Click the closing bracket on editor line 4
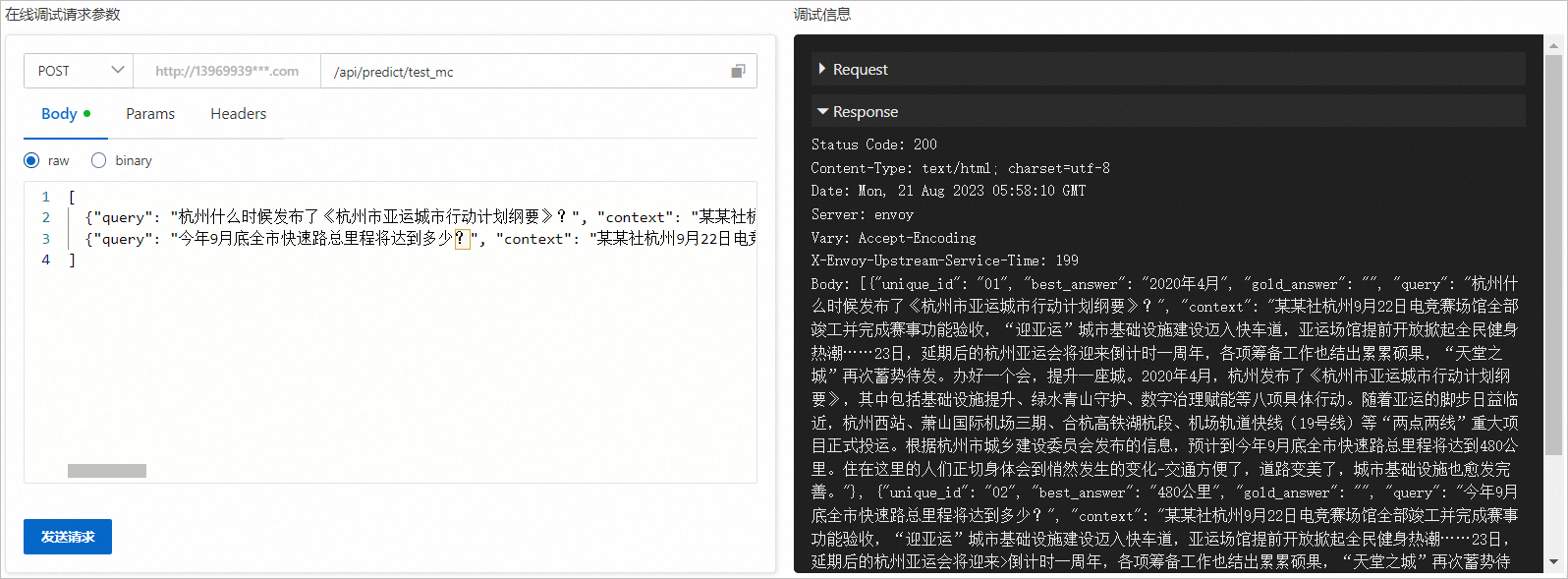1568x579 pixels. pos(72,260)
